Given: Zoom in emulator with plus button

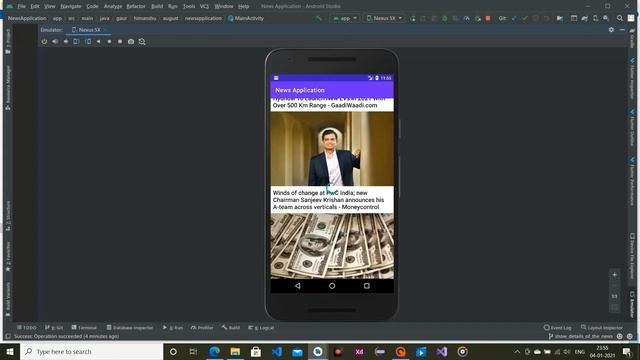Looking at the screenshot, I should click(614, 275).
